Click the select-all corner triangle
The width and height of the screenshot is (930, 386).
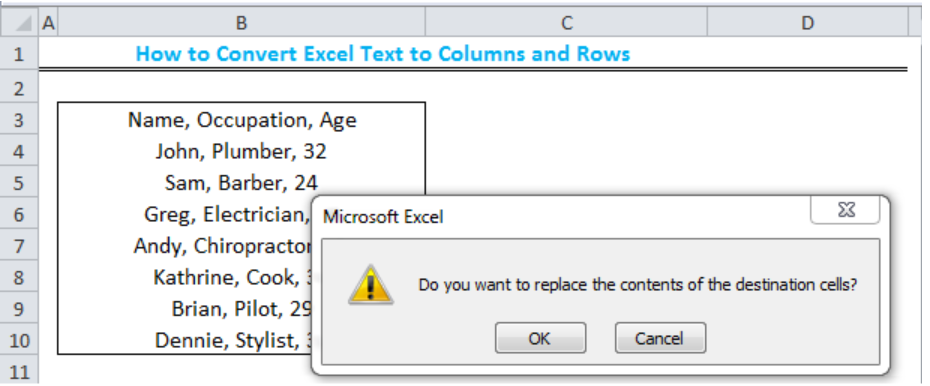click(x=20, y=23)
